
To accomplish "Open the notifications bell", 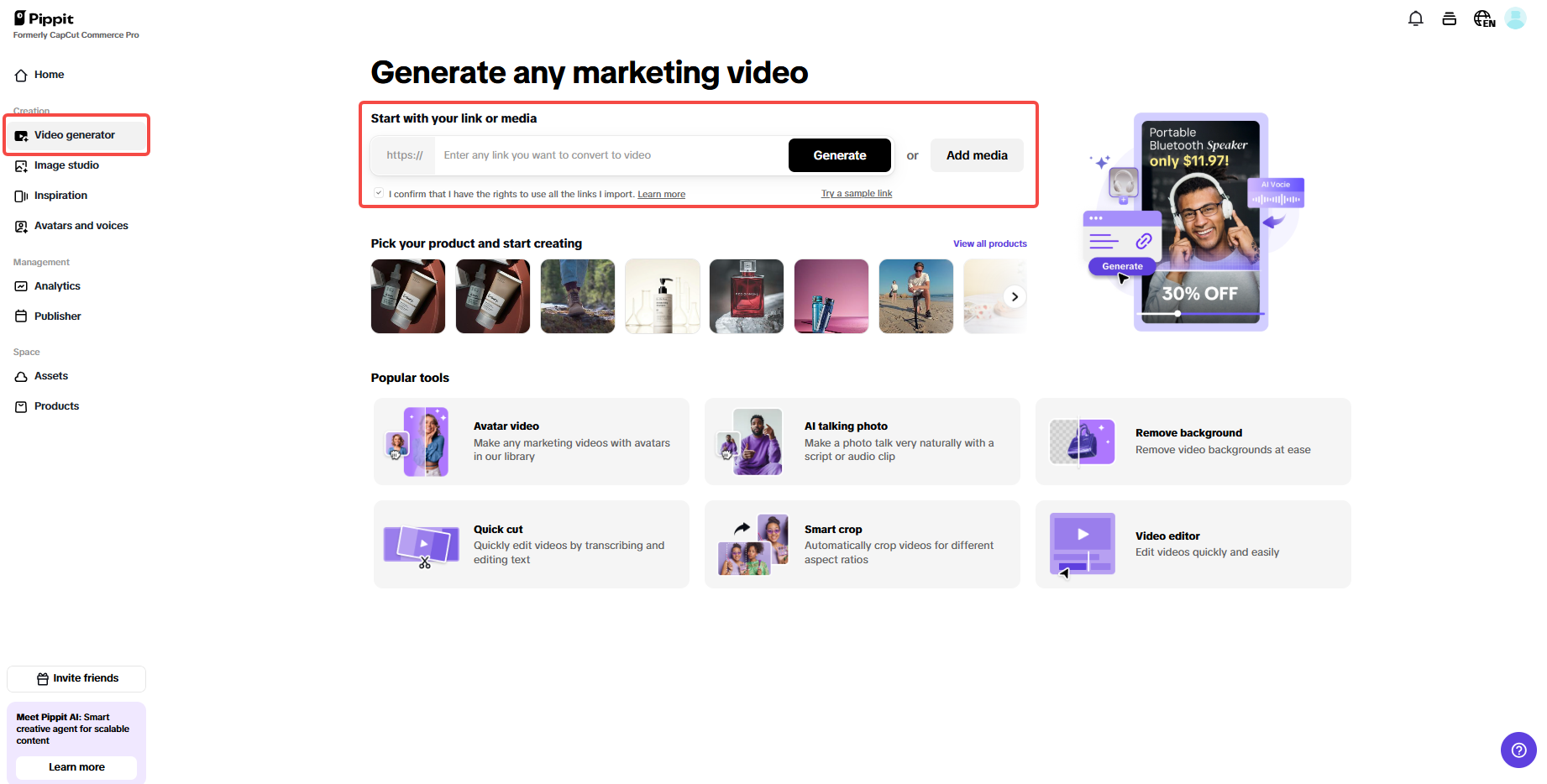I will click(x=1416, y=18).
